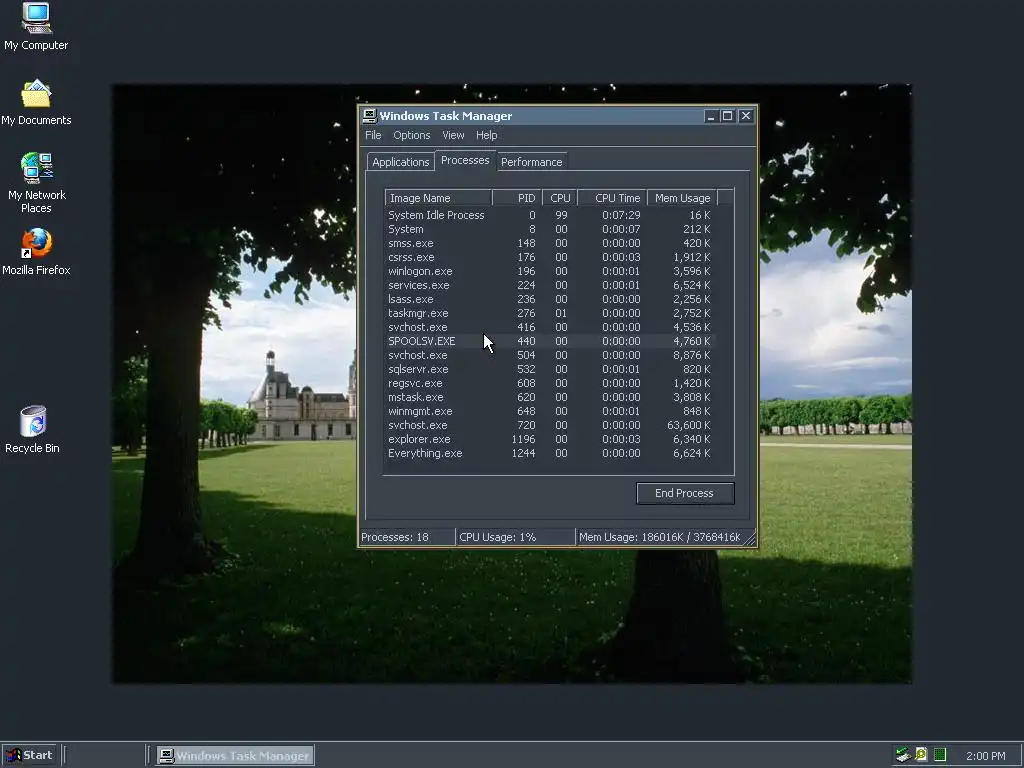Viewport: 1024px width, 768px height.
Task: Select svchost.exe with PID 504
Action: click(549, 355)
